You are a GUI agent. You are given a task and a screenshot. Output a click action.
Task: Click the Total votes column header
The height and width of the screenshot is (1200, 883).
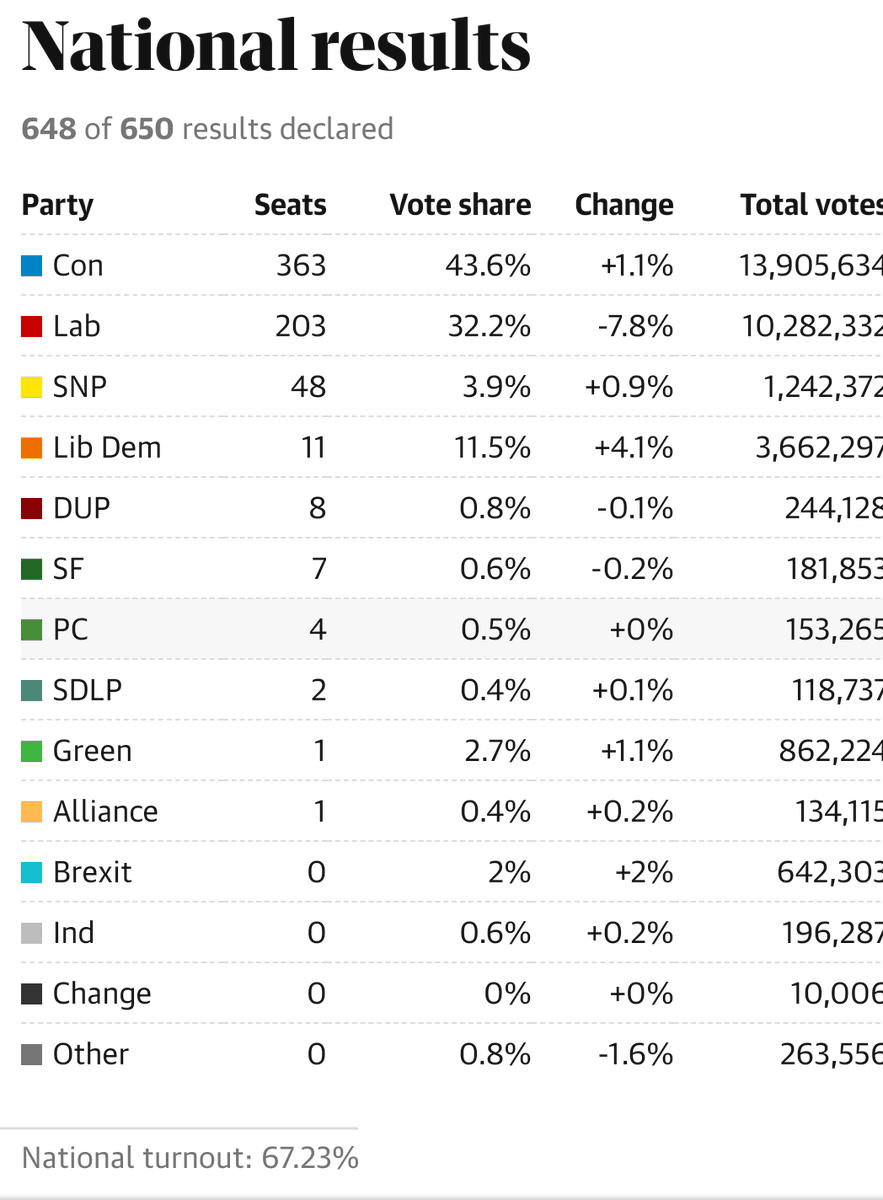click(810, 205)
